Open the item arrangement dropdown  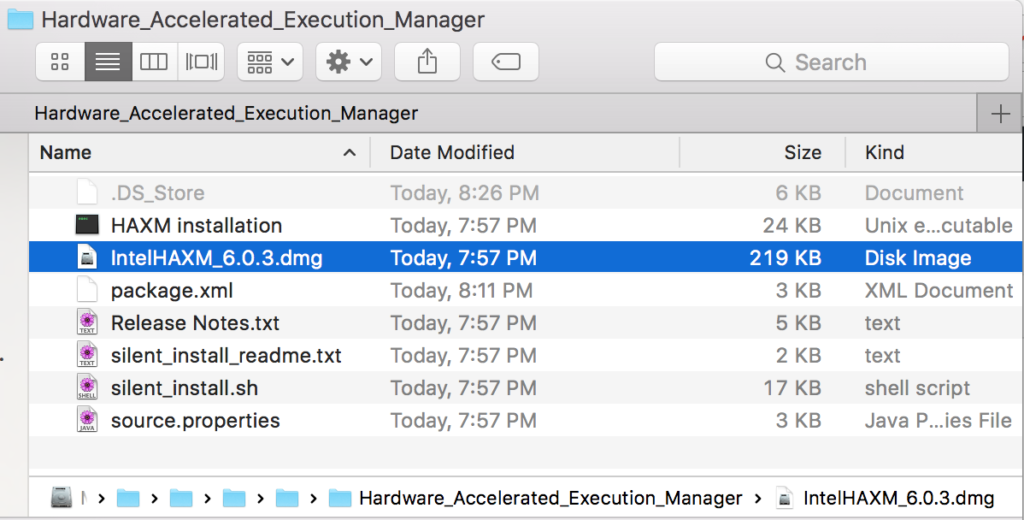tap(270, 62)
